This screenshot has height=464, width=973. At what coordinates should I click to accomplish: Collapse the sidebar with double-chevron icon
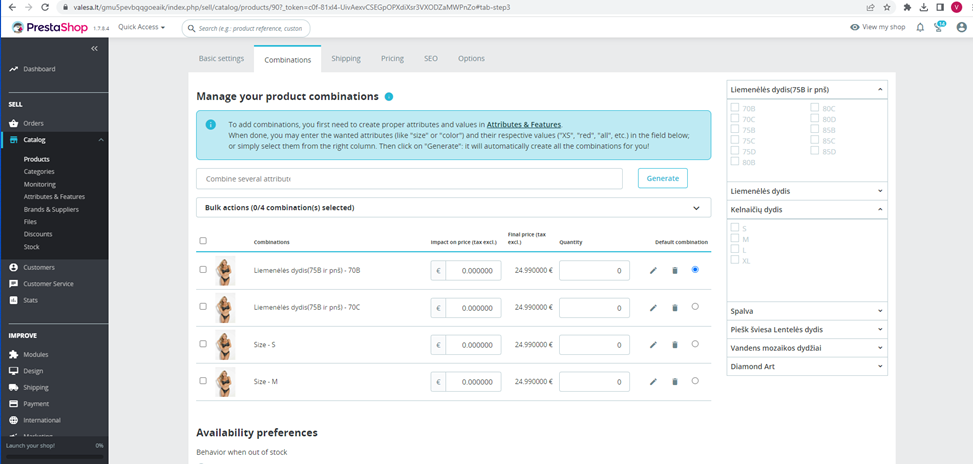[x=94, y=48]
